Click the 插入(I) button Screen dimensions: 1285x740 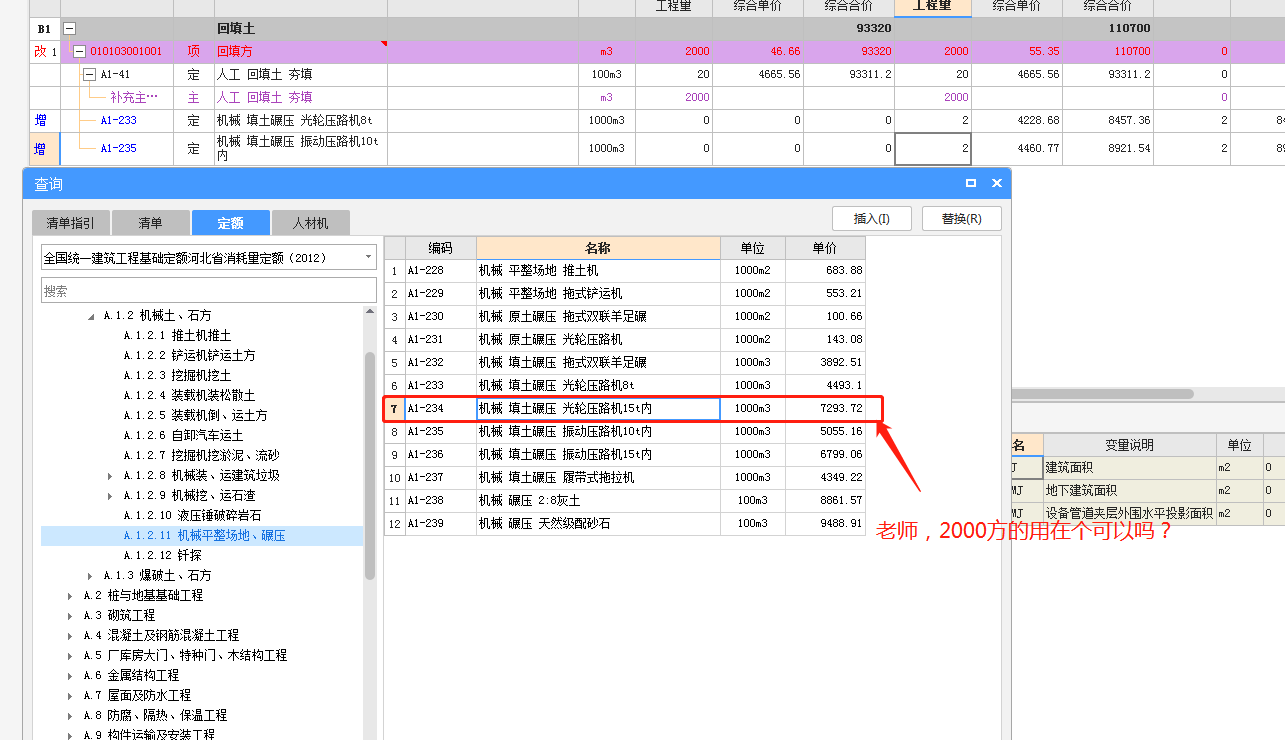(x=871, y=219)
